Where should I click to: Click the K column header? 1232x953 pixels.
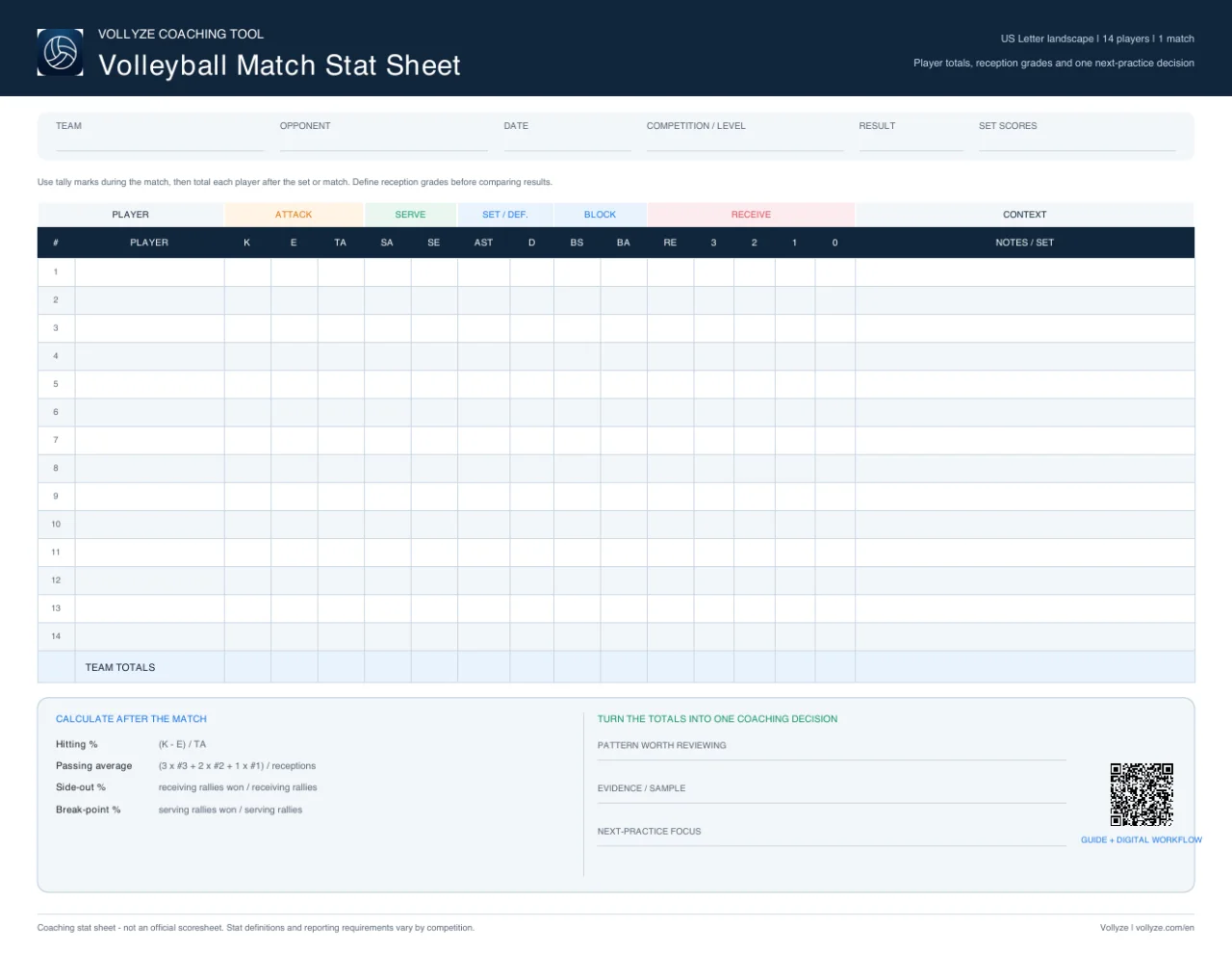click(x=247, y=243)
